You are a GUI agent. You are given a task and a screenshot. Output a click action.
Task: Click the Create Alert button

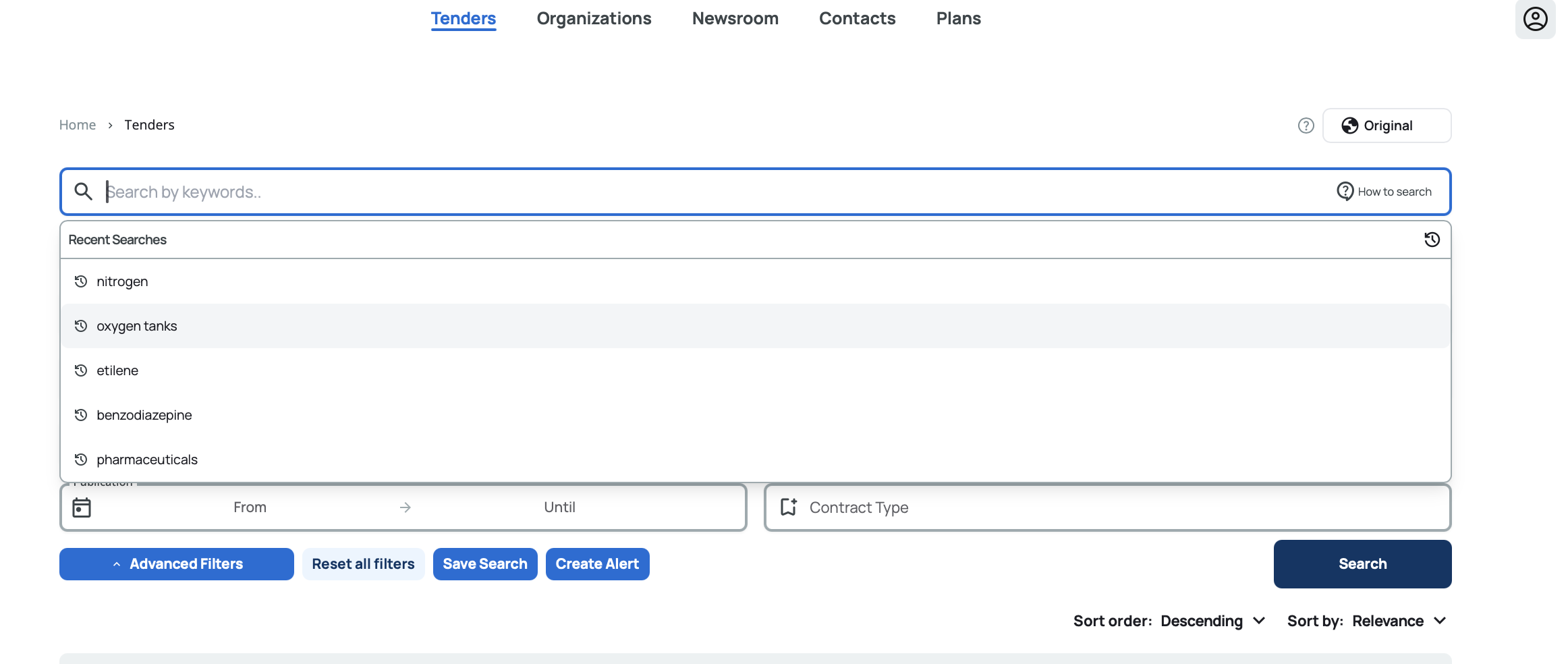click(x=597, y=564)
